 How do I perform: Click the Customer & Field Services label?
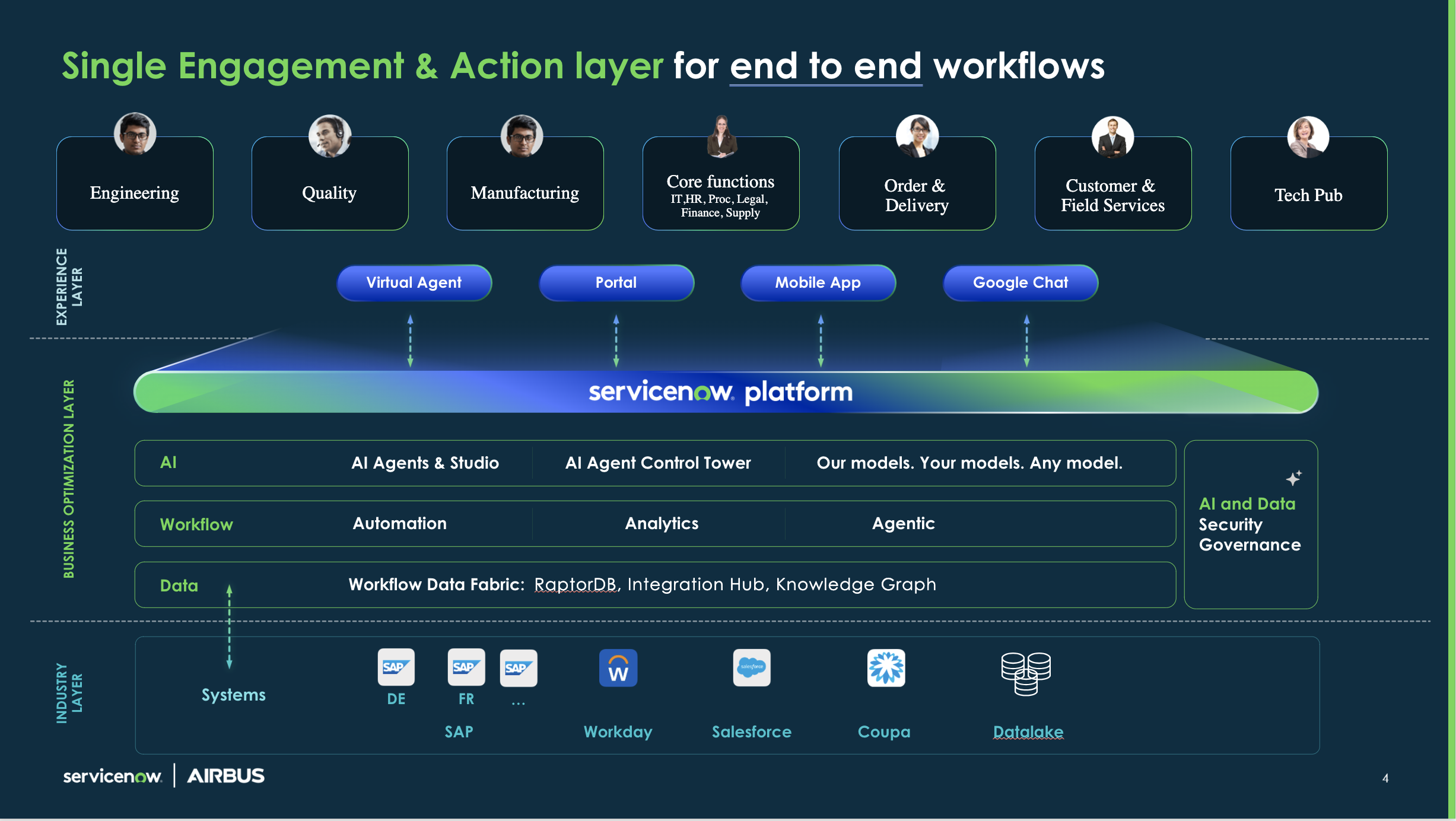(1112, 195)
